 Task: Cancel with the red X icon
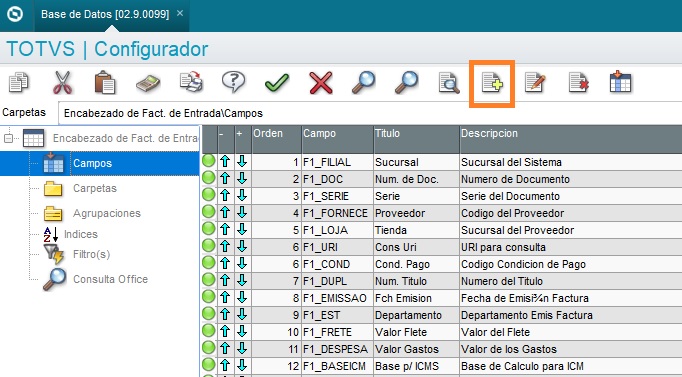click(x=321, y=83)
